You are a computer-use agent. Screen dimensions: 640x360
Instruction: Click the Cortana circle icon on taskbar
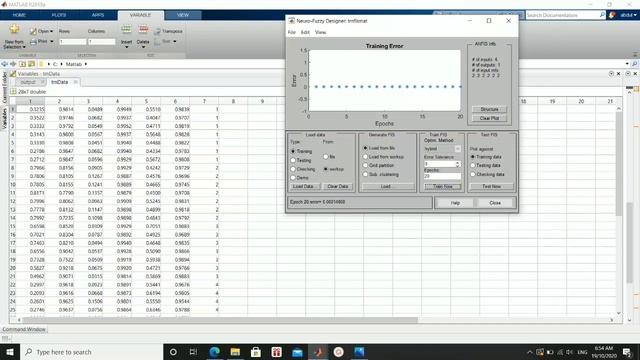[173, 352]
